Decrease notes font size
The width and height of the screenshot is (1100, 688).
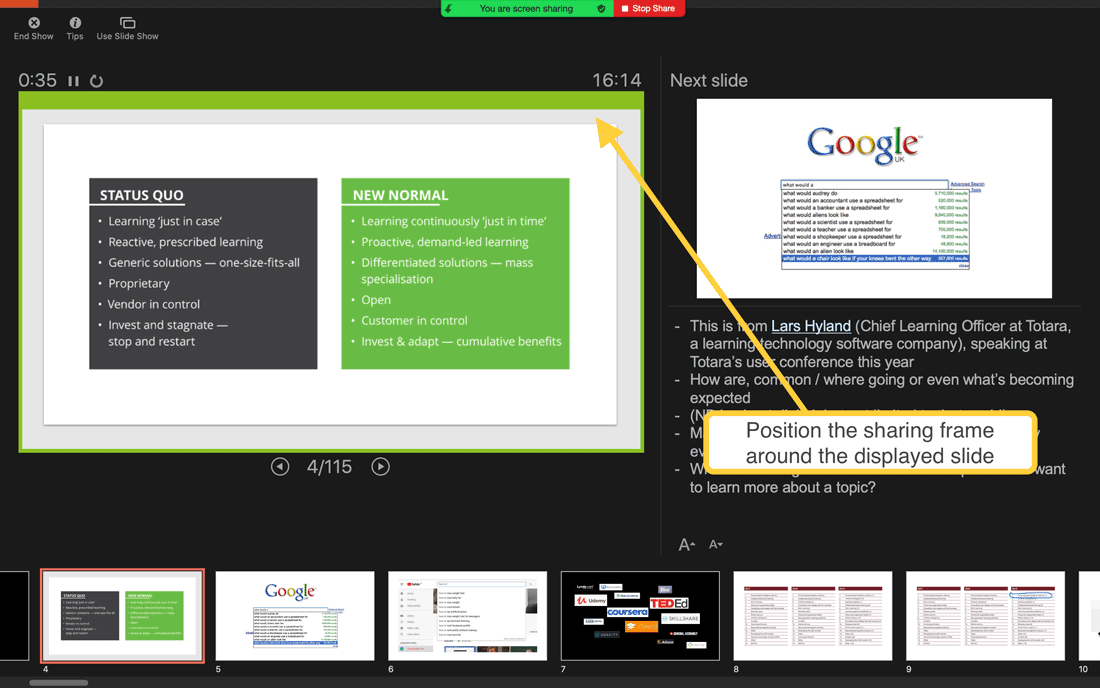[716, 544]
